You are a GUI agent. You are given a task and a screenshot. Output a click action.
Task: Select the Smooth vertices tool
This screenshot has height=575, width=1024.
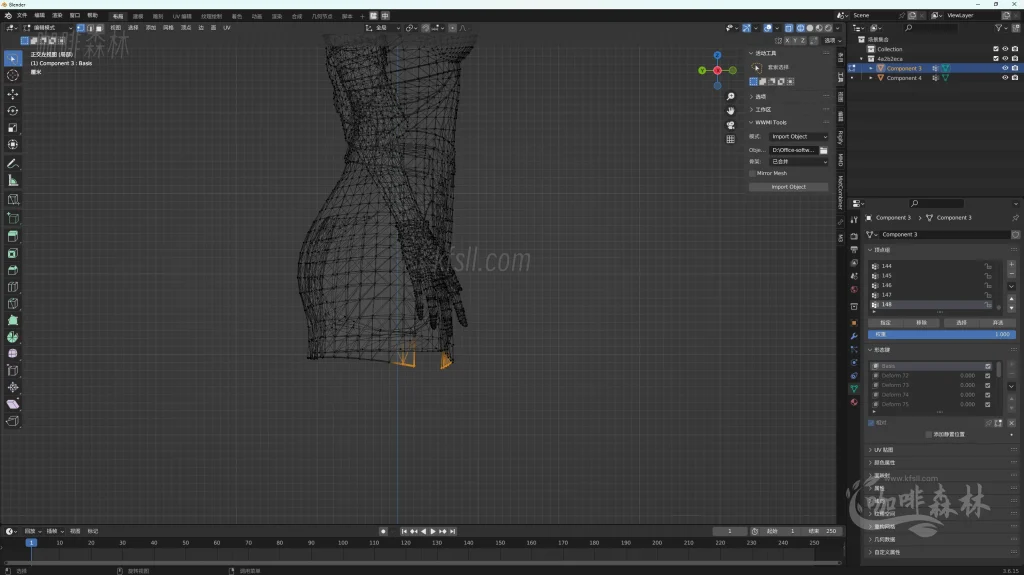12,353
